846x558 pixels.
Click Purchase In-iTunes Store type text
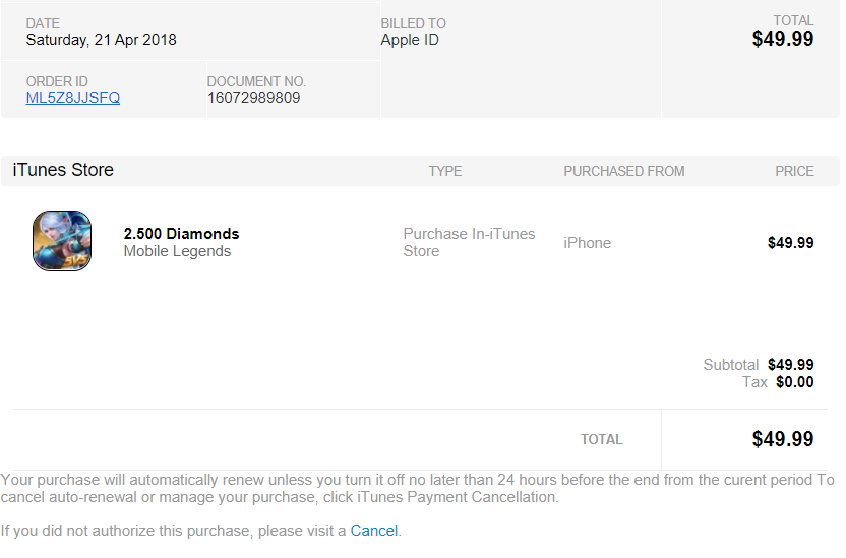coord(469,242)
